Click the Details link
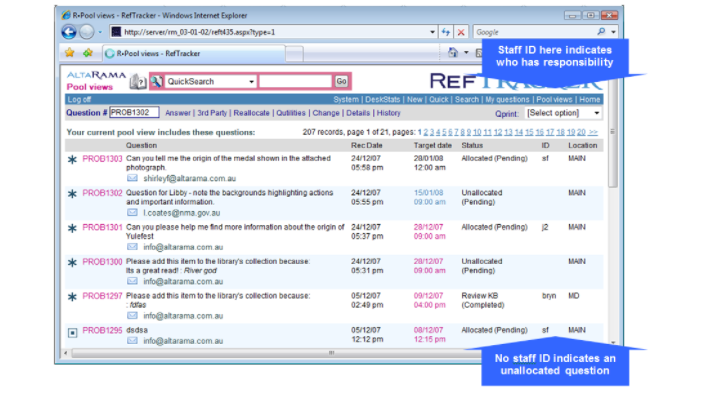Image resolution: width=709 pixels, height=395 pixels. coord(358,113)
